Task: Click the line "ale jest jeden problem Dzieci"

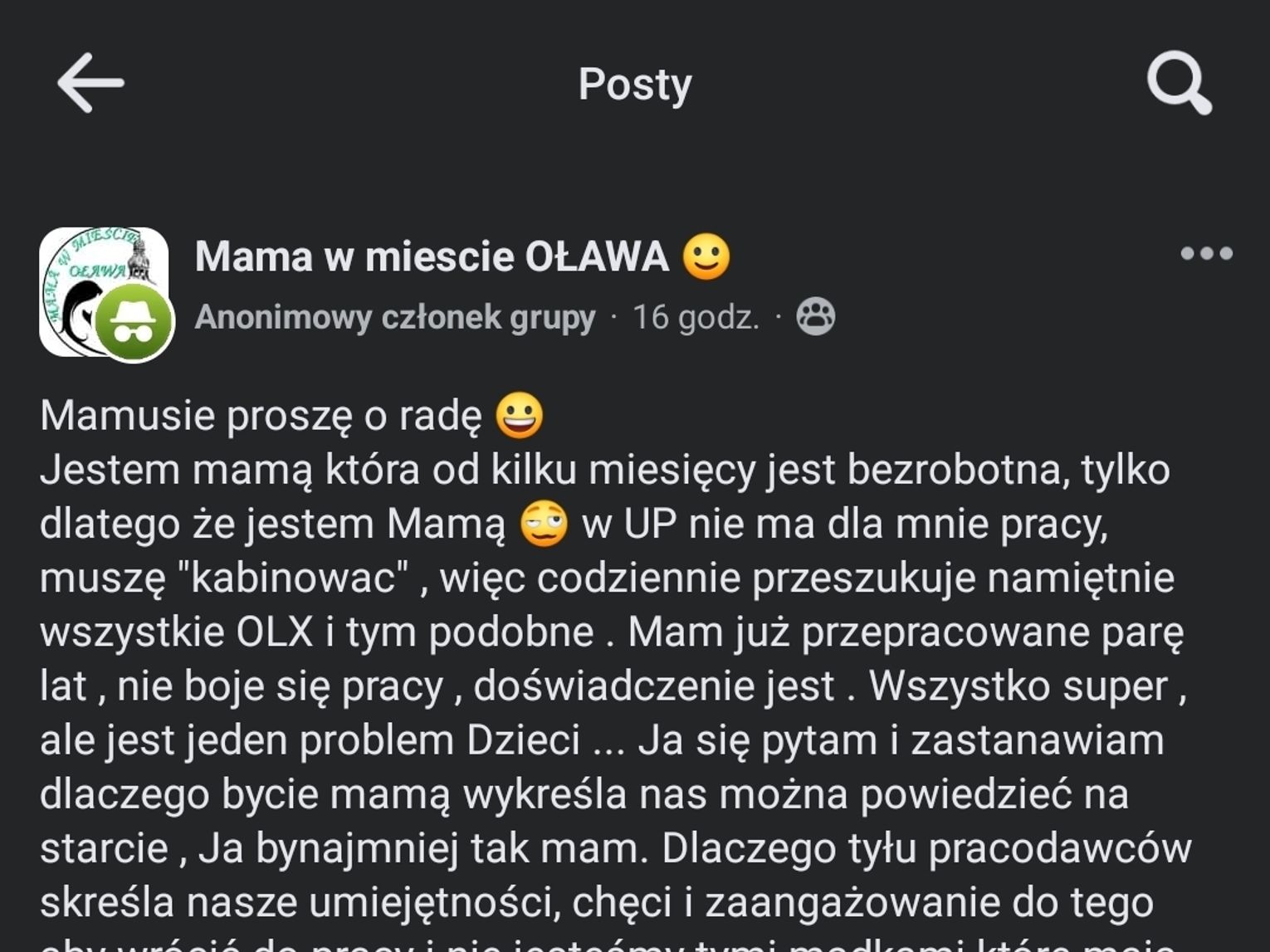Action: click(310, 740)
